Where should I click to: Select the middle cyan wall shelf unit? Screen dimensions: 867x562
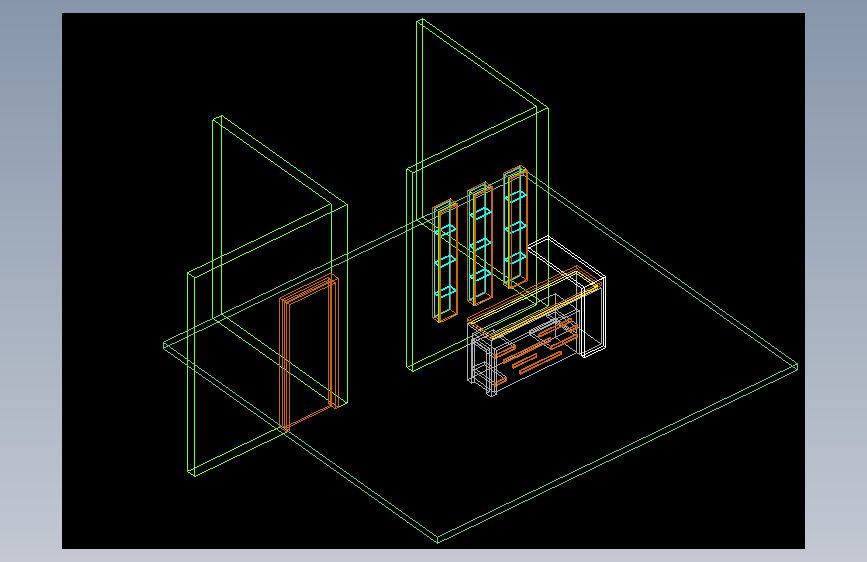click(480, 244)
